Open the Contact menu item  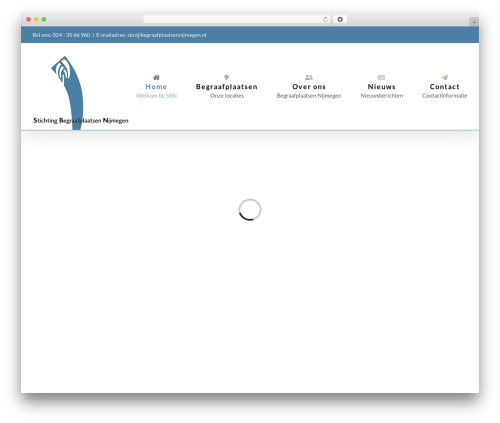(444, 87)
